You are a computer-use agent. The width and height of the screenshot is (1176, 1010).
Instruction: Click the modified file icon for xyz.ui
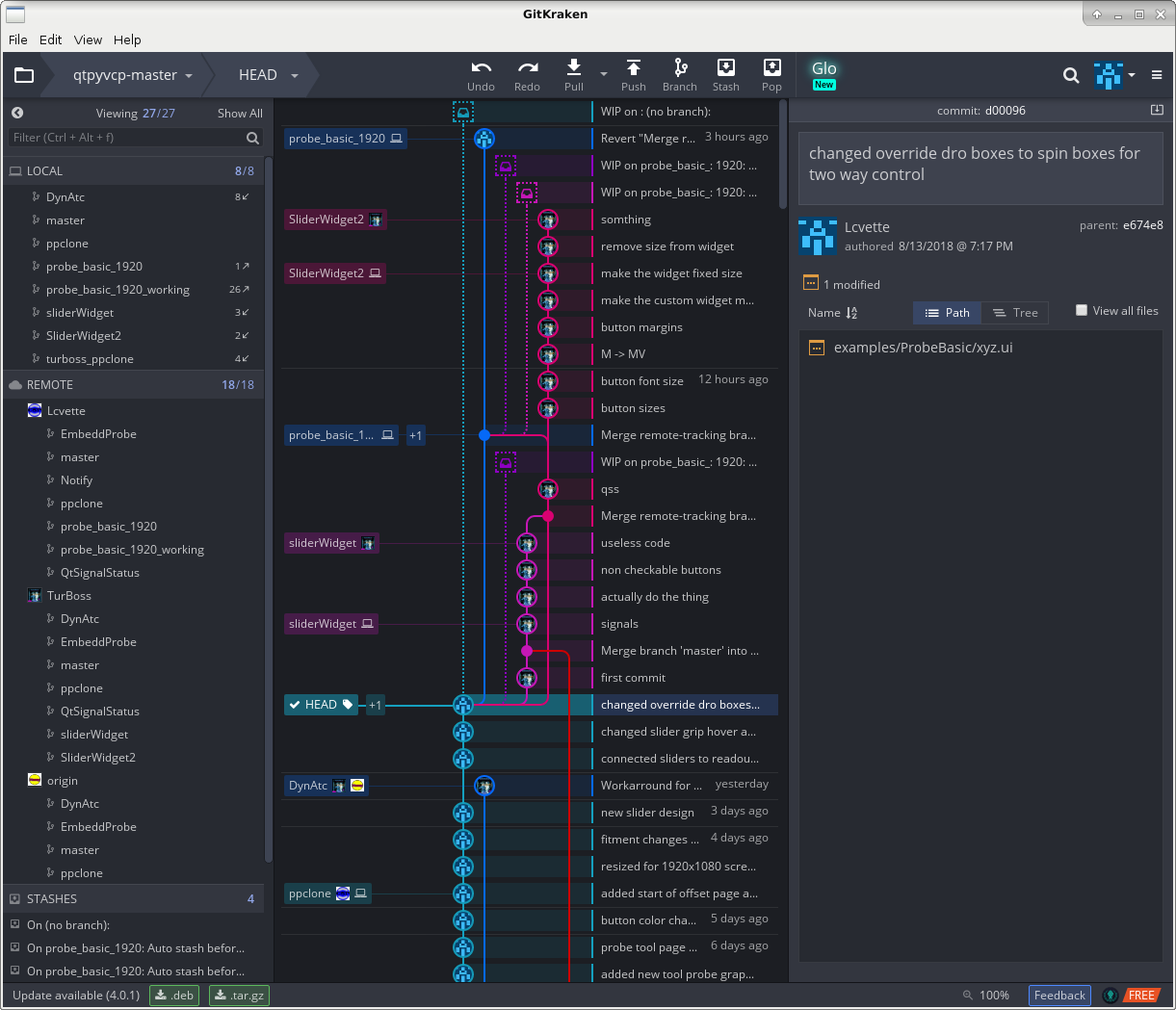(x=817, y=348)
